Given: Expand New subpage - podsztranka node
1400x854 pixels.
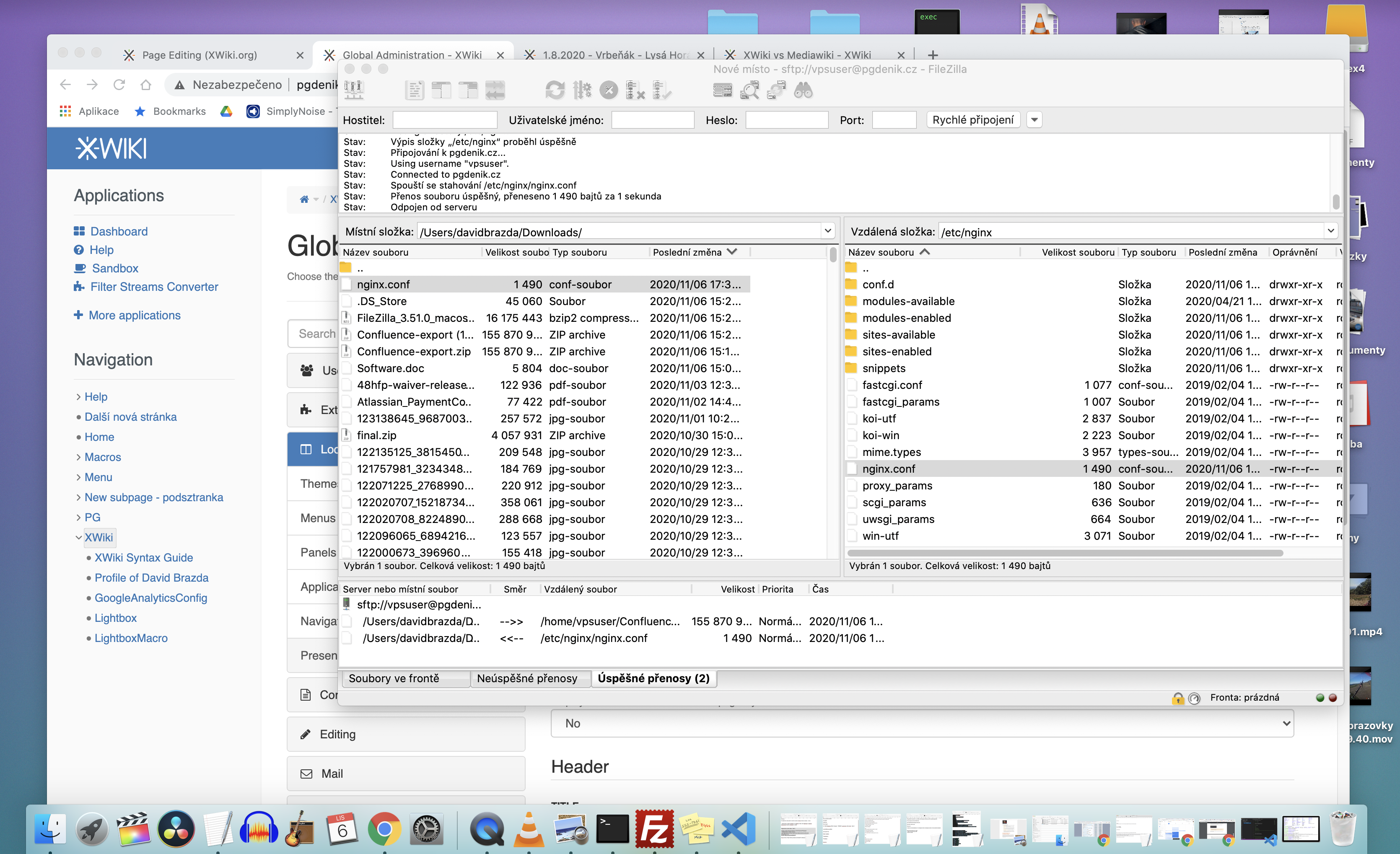Looking at the screenshot, I should pyautogui.click(x=78, y=497).
